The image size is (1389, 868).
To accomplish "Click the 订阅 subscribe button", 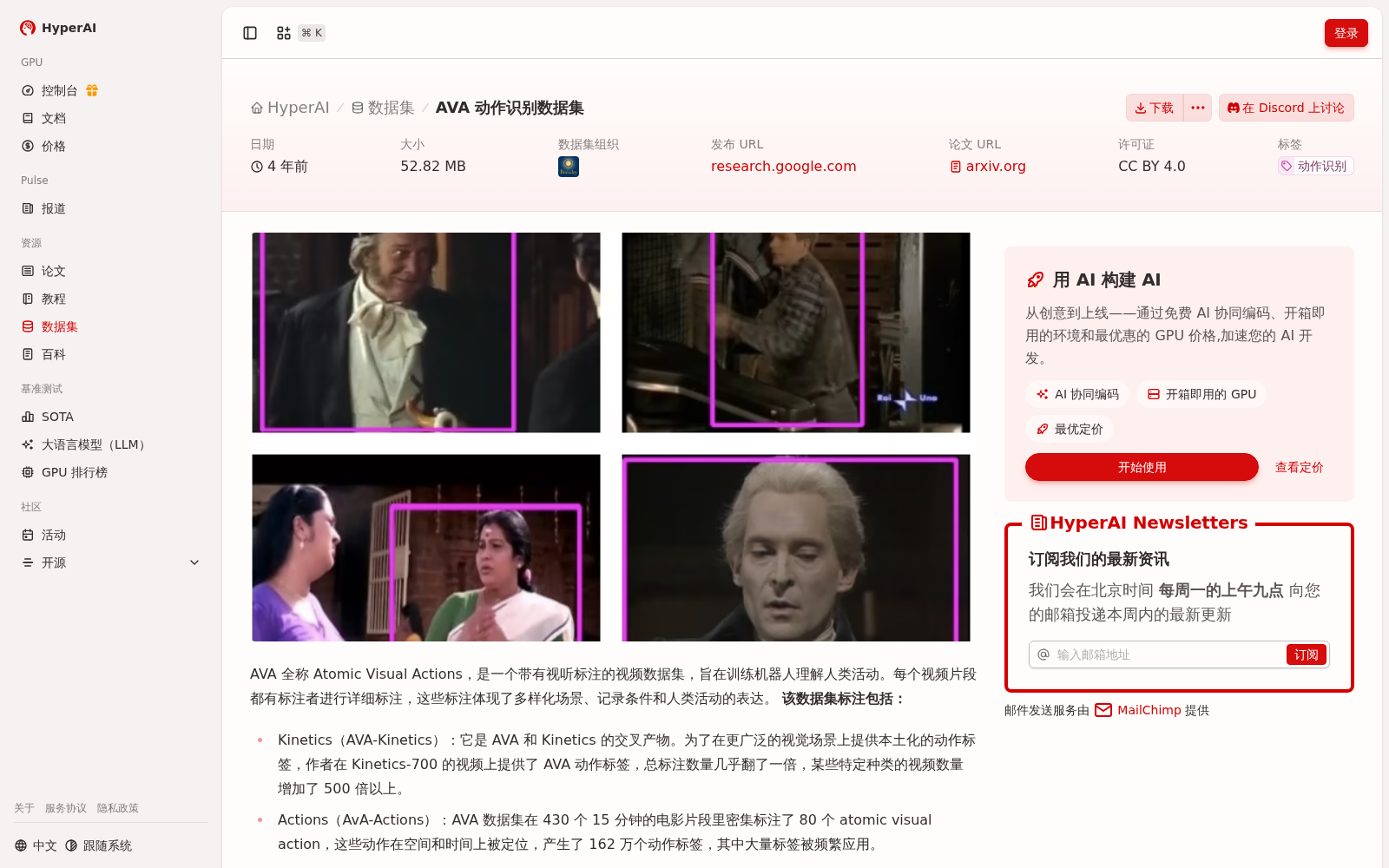I will click(1306, 654).
